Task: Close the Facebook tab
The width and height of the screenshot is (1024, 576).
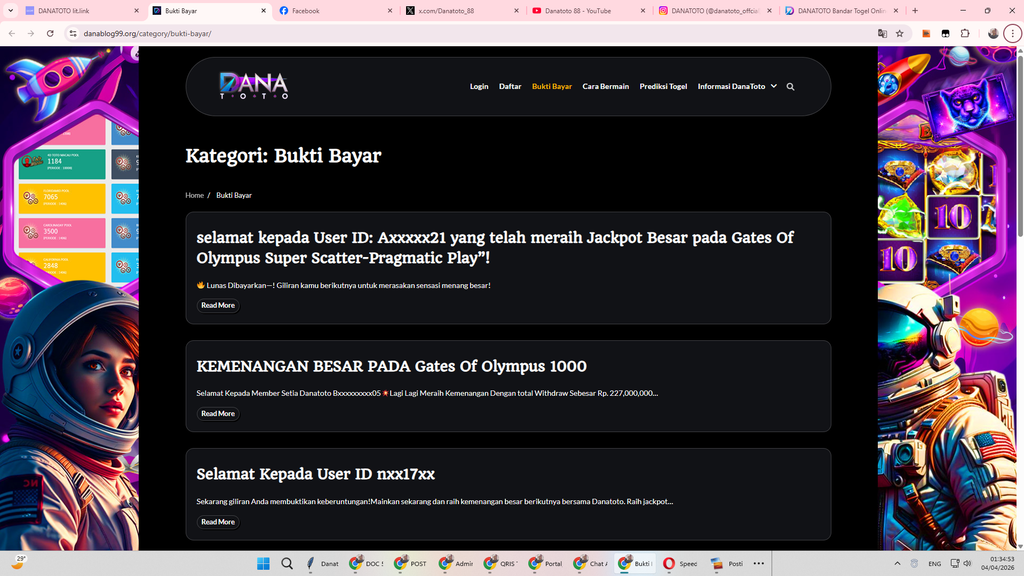Action: tap(391, 10)
